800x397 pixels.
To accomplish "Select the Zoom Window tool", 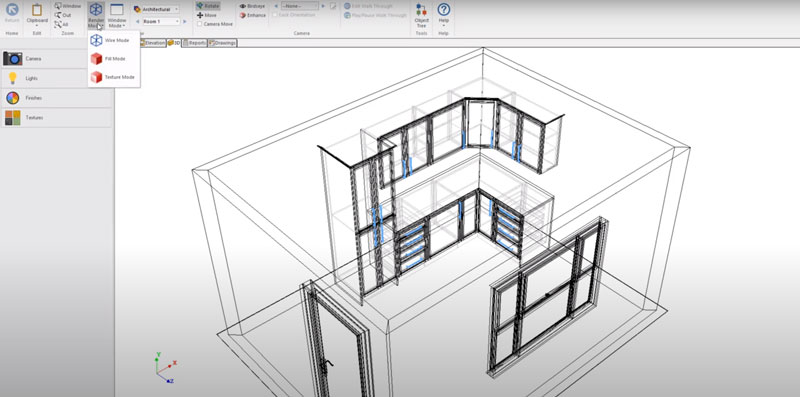I will 68,6.
